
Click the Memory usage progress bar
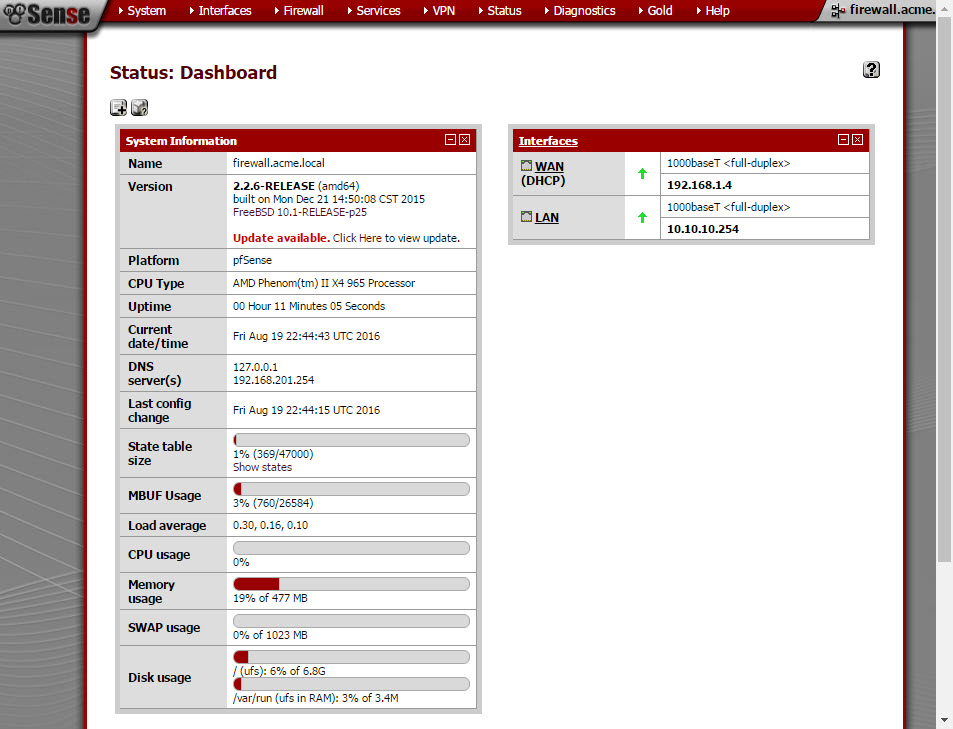(x=351, y=584)
